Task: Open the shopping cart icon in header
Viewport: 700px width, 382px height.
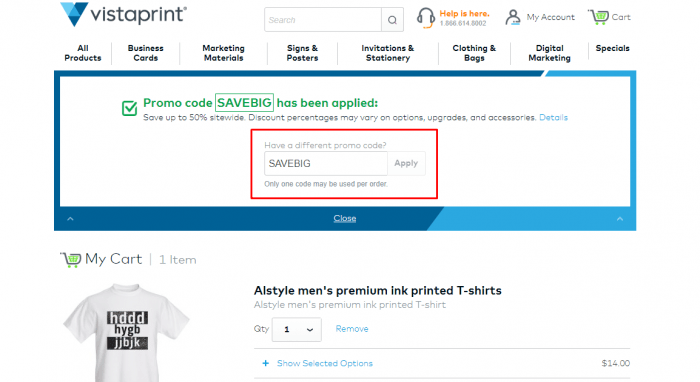Action: pyautogui.click(x=598, y=17)
